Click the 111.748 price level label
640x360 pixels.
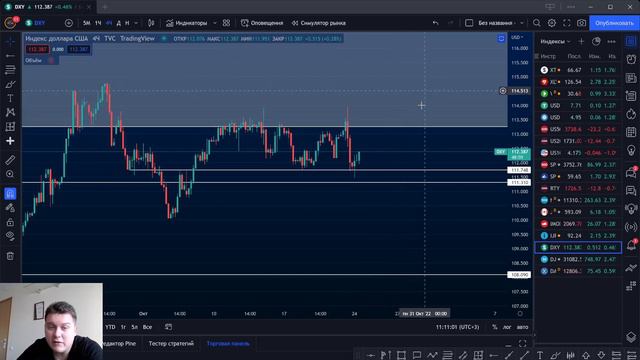pyautogui.click(x=519, y=170)
